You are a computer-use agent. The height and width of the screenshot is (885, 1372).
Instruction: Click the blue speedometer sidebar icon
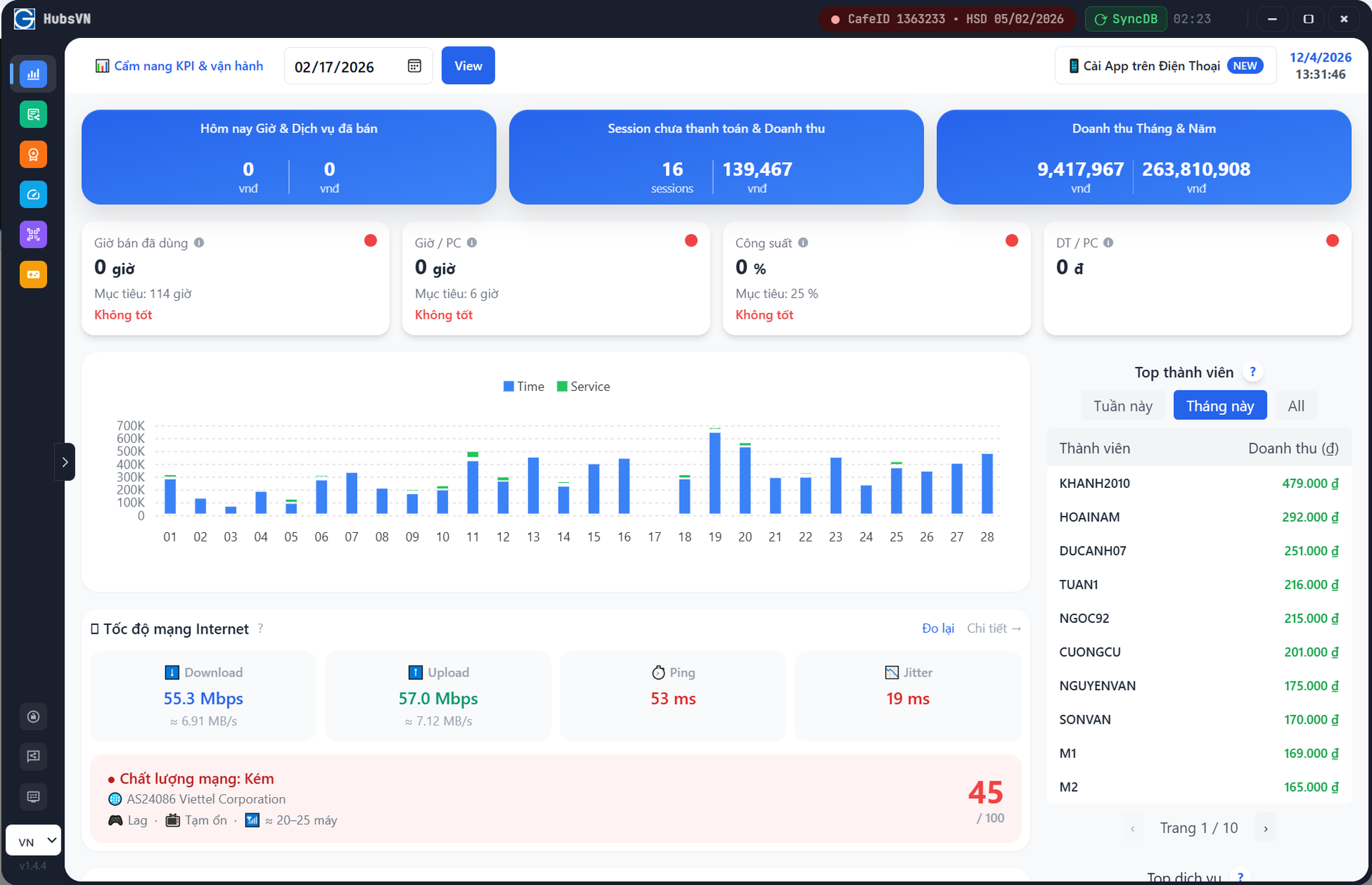point(33,194)
